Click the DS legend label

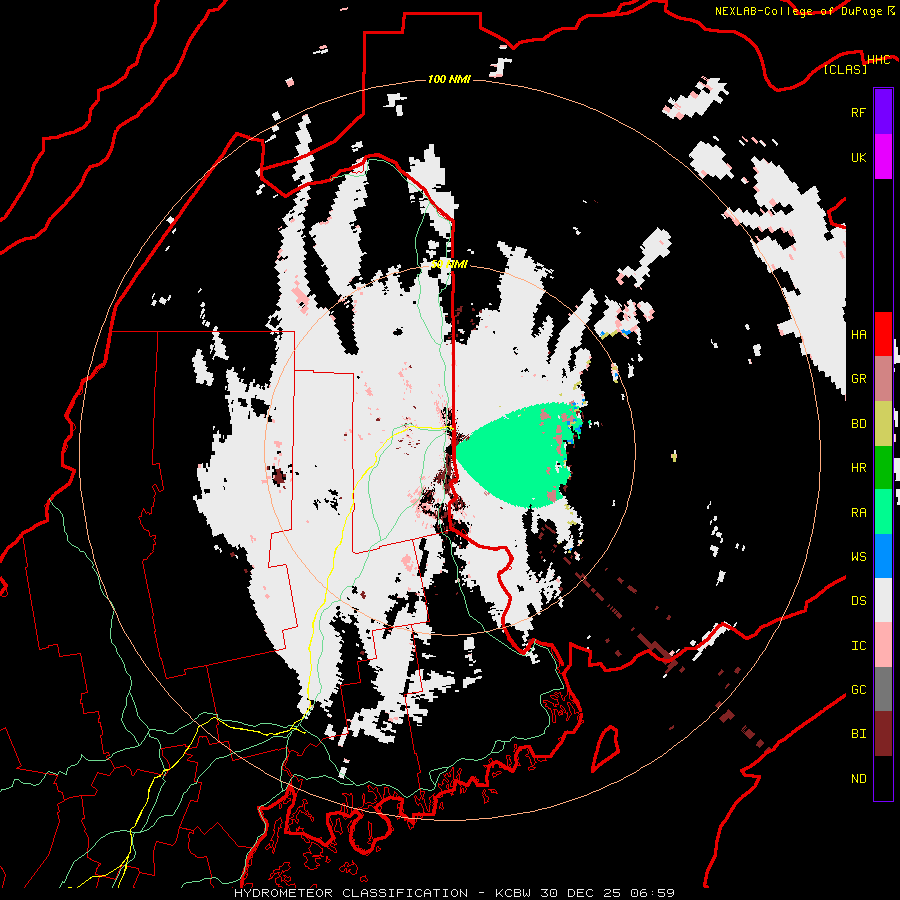[858, 601]
